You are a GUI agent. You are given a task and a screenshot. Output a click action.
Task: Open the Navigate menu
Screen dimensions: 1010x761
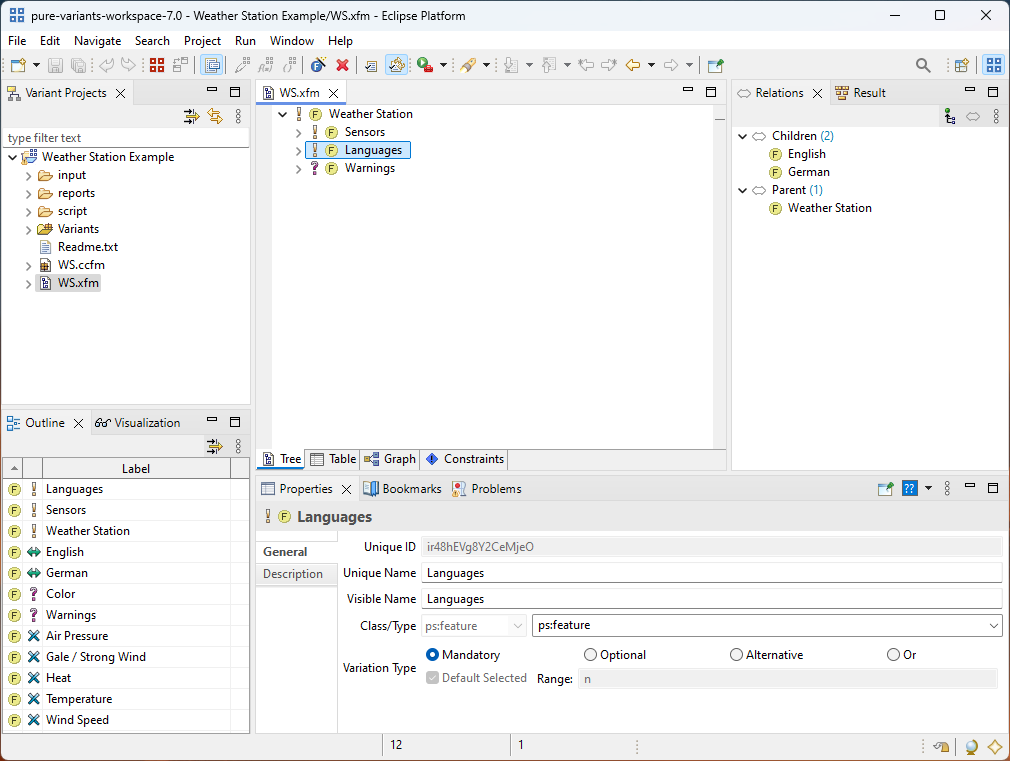(97, 41)
